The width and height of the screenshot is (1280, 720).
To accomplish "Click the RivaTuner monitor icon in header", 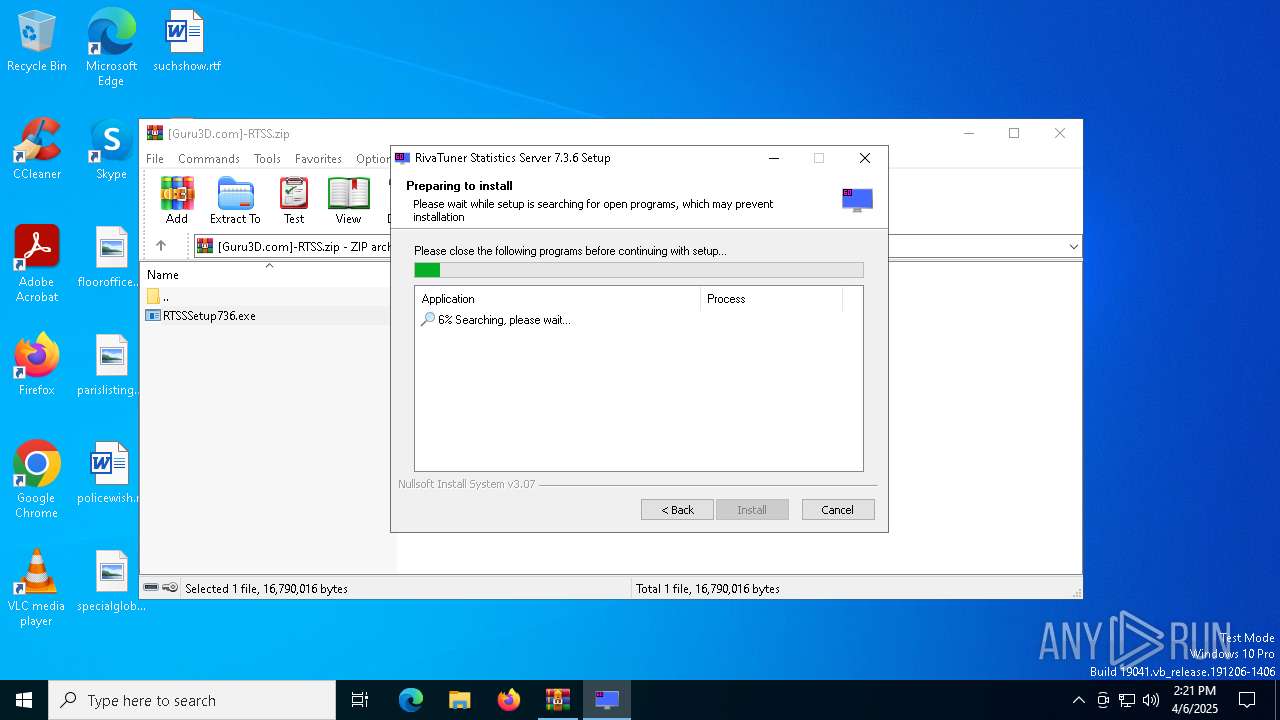I will click(x=857, y=199).
